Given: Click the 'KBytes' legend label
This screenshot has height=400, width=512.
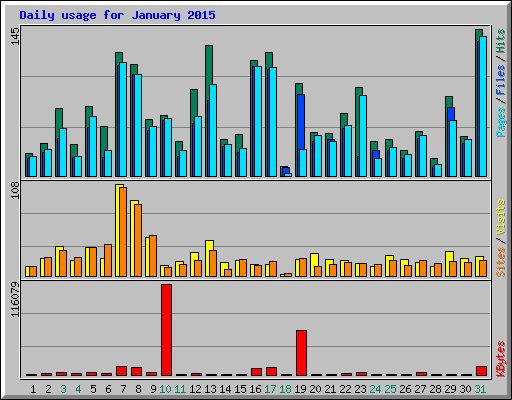Looking at the screenshot, I should (501, 359).
